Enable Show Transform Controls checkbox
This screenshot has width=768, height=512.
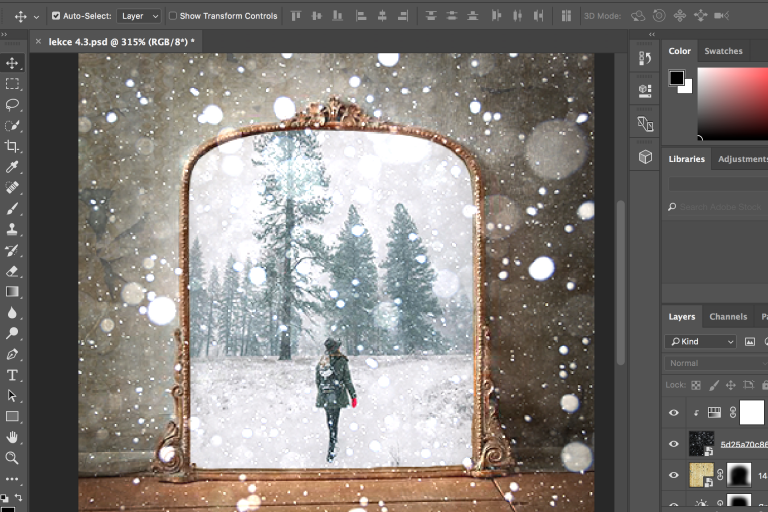pos(173,16)
